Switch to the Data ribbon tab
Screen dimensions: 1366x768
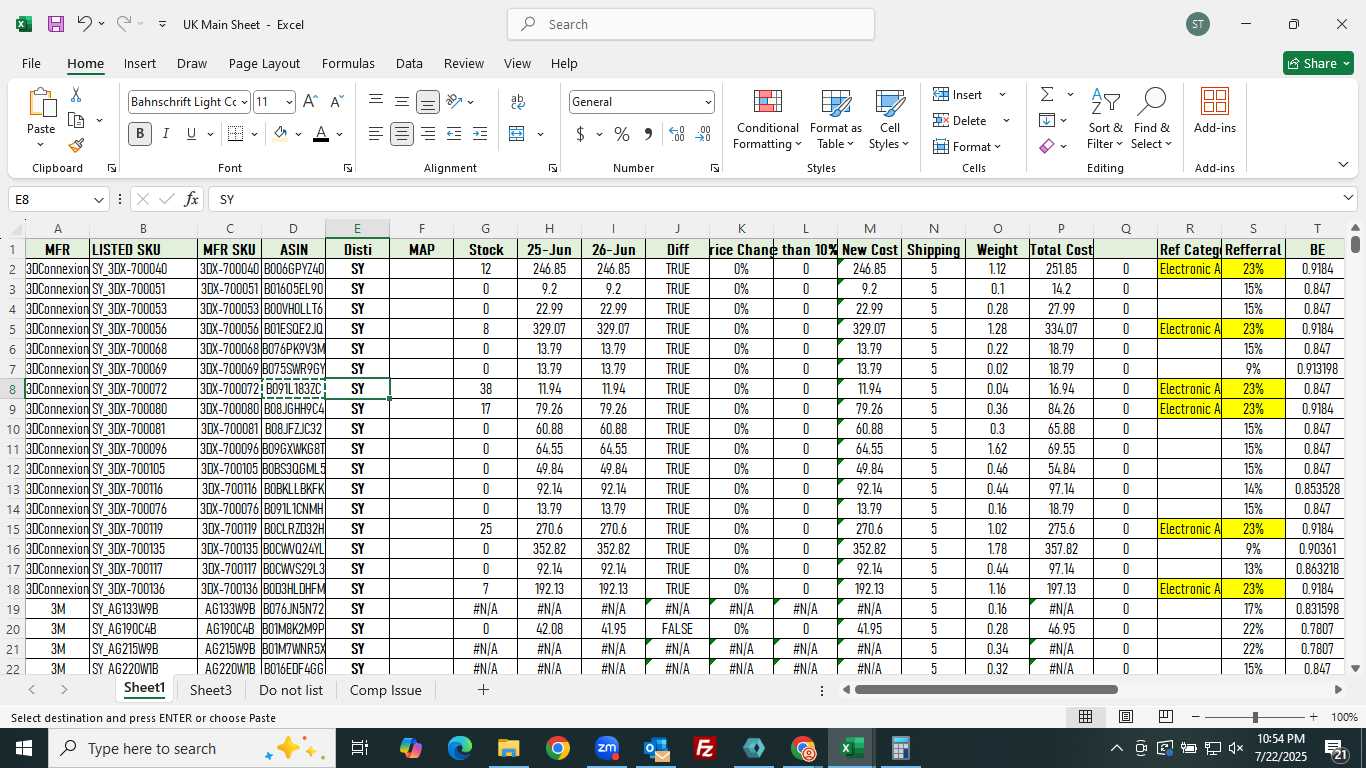[409, 63]
